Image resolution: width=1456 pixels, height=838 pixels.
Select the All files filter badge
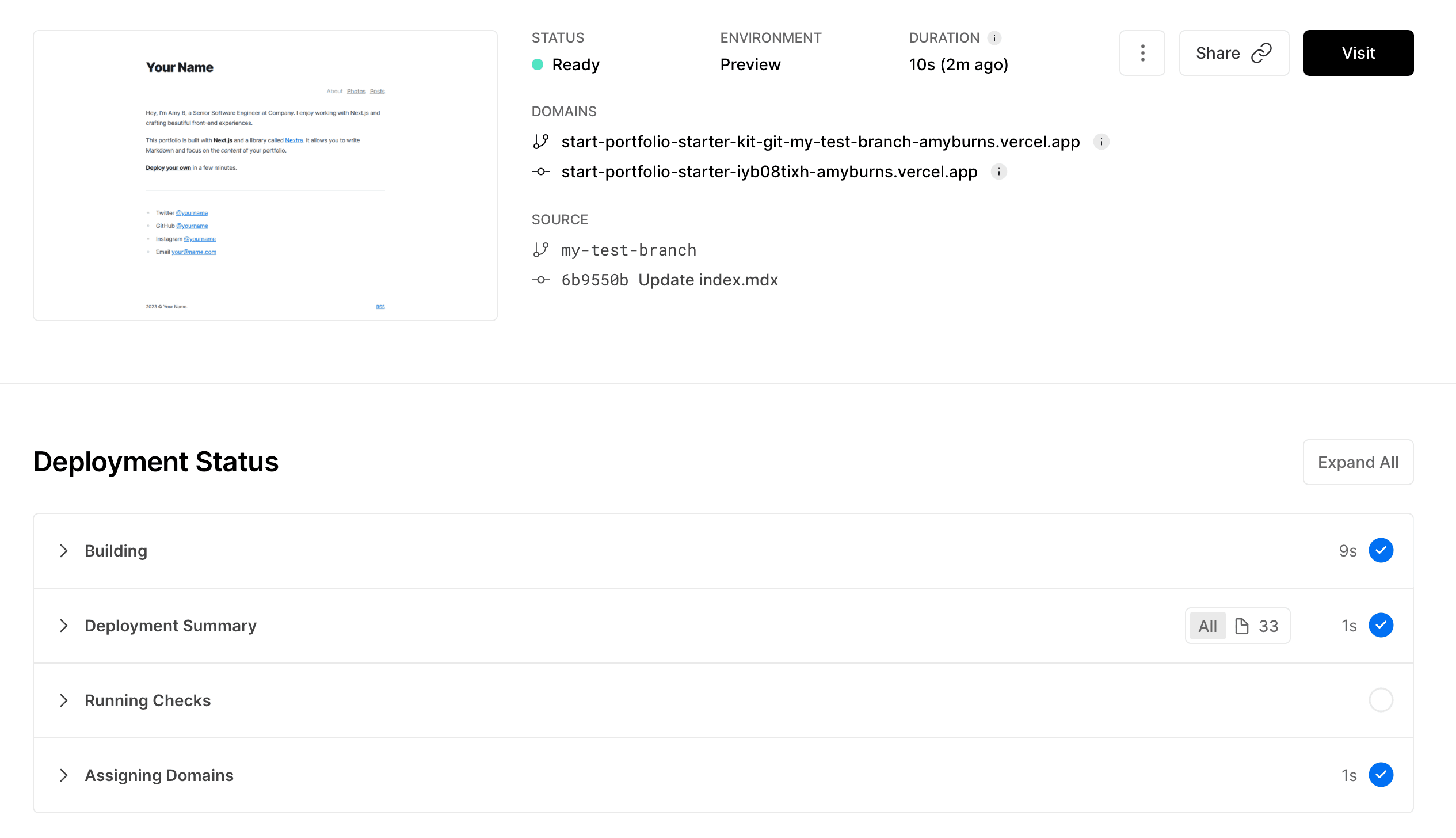click(x=1207, y=625)
